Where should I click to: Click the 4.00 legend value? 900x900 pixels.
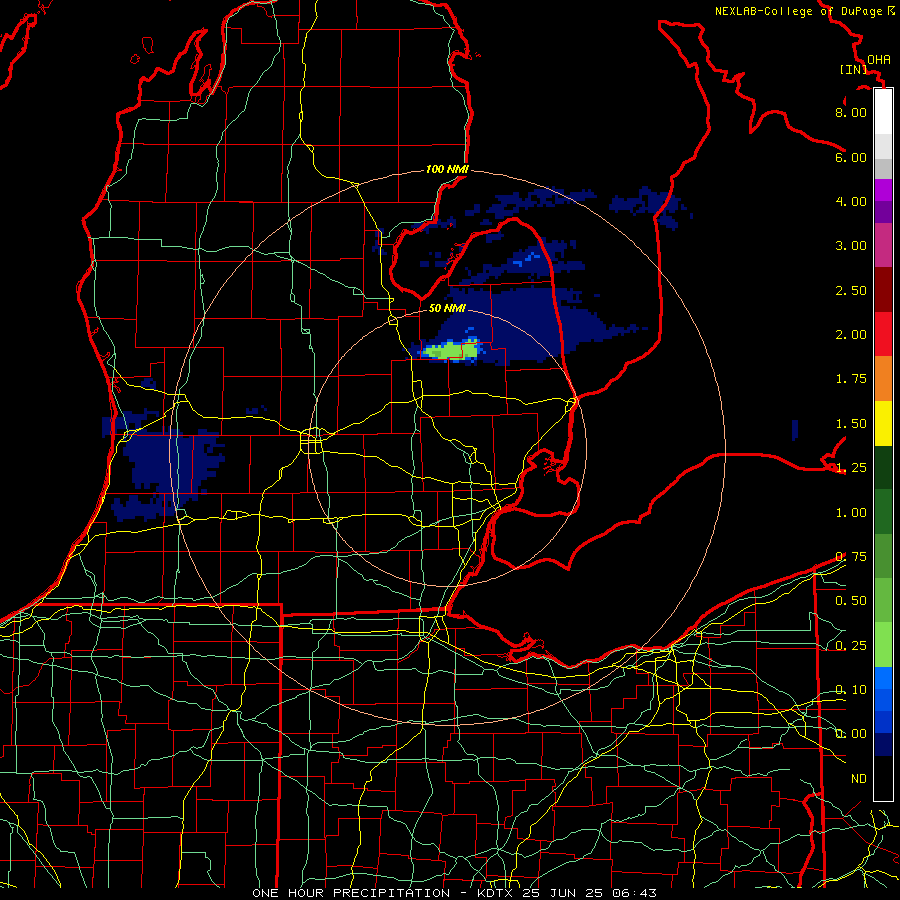tap(851, 201)
